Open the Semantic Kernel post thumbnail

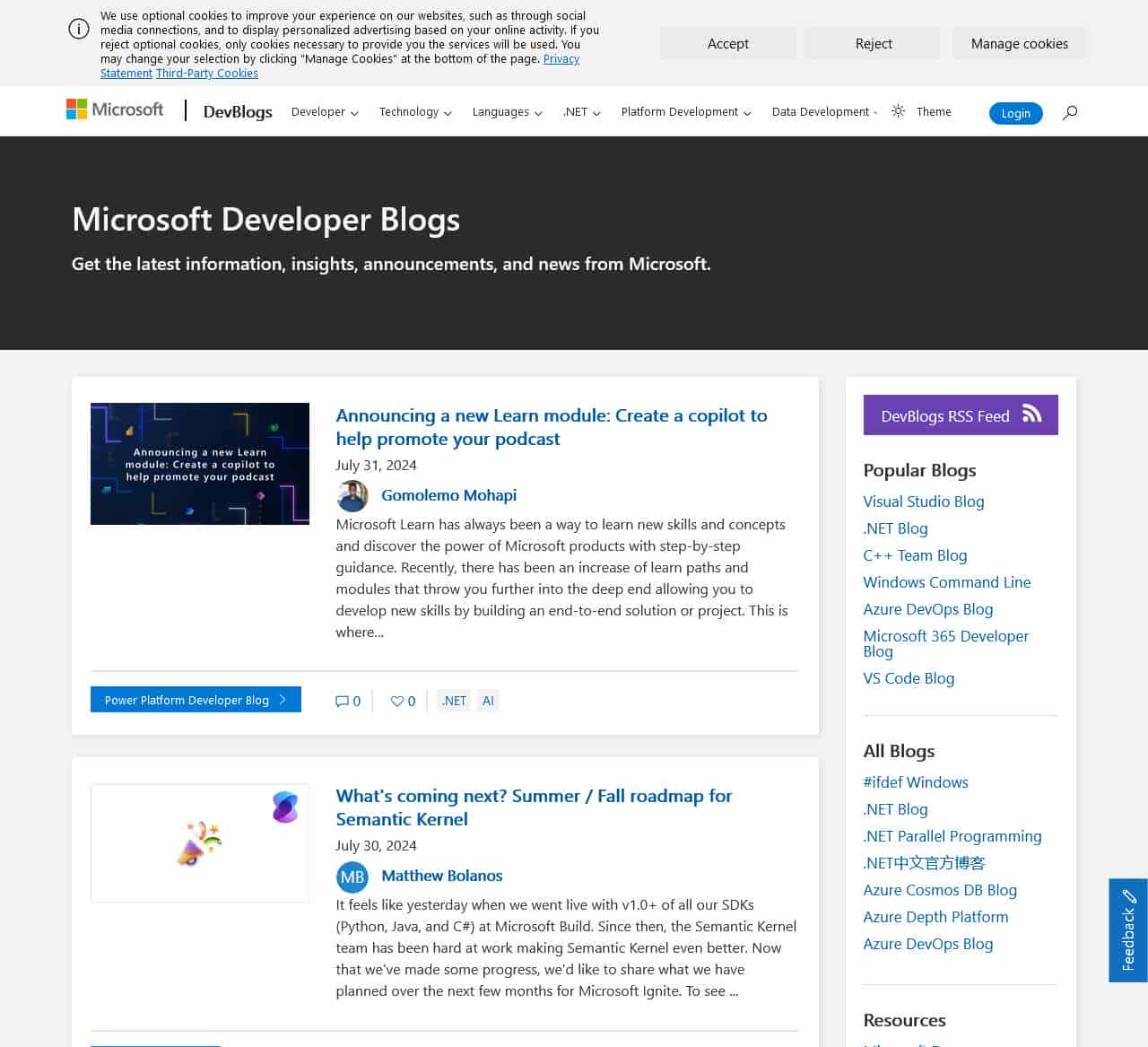(200, 843)
